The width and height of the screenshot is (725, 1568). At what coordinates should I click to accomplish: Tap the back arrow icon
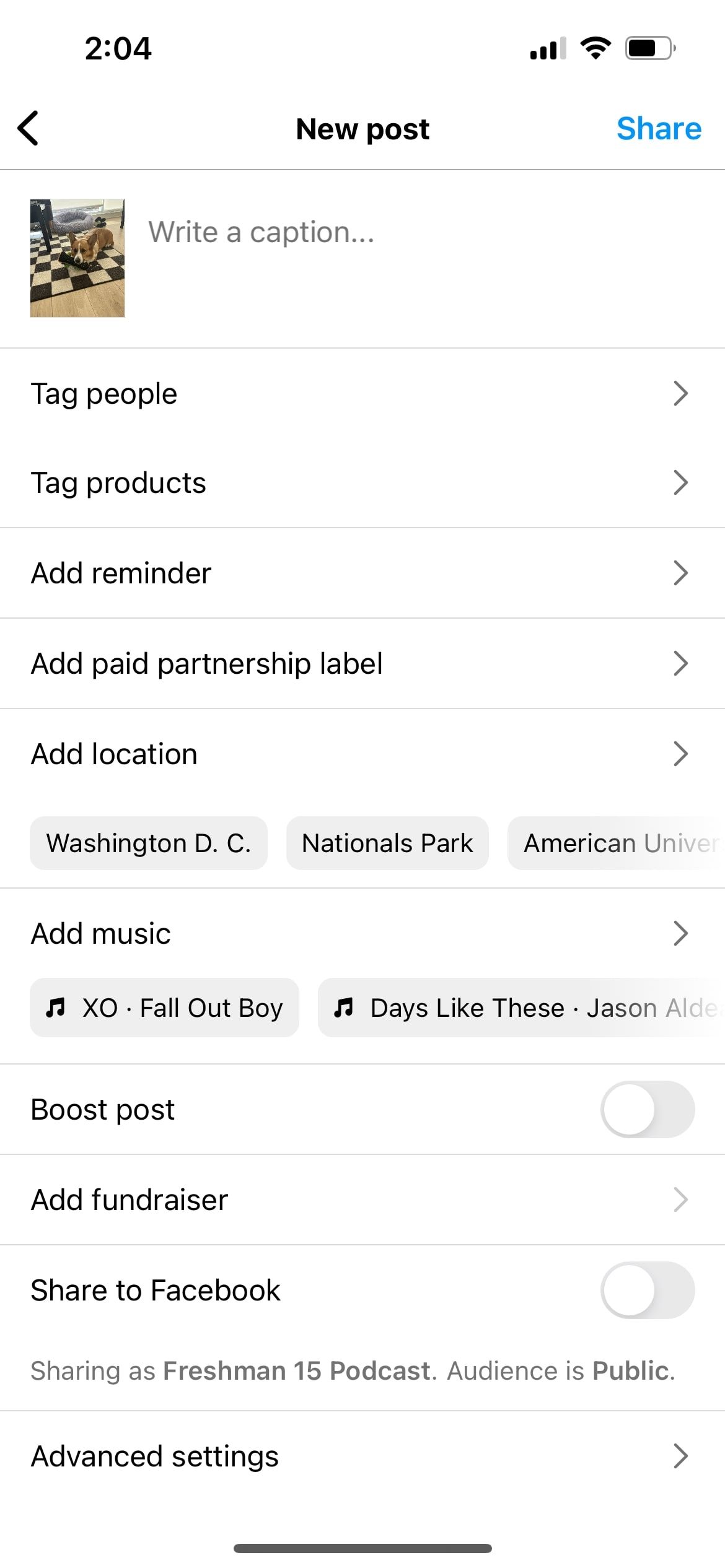coord(29,128)
